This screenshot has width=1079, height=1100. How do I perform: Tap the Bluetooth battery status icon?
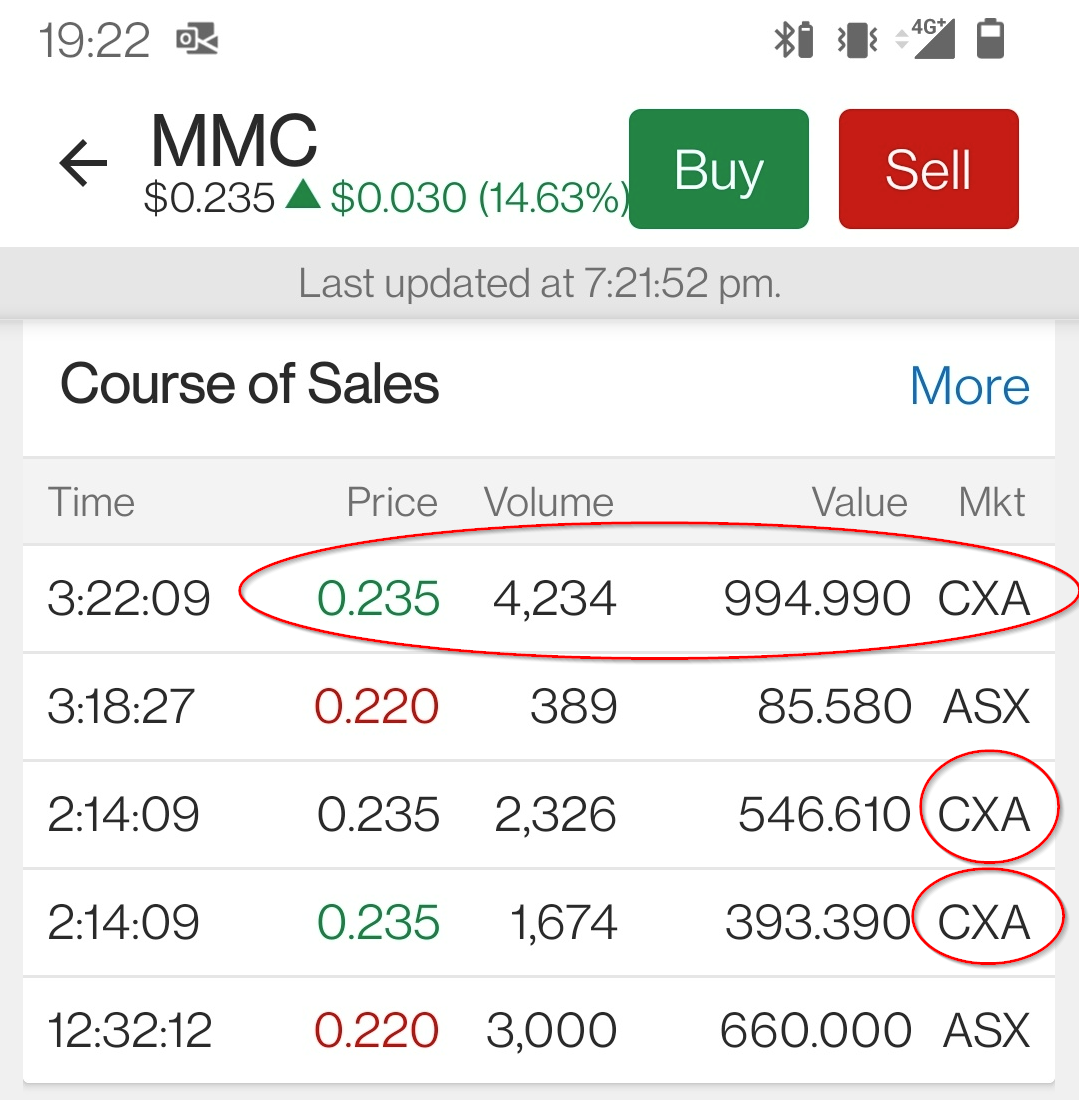793,40
